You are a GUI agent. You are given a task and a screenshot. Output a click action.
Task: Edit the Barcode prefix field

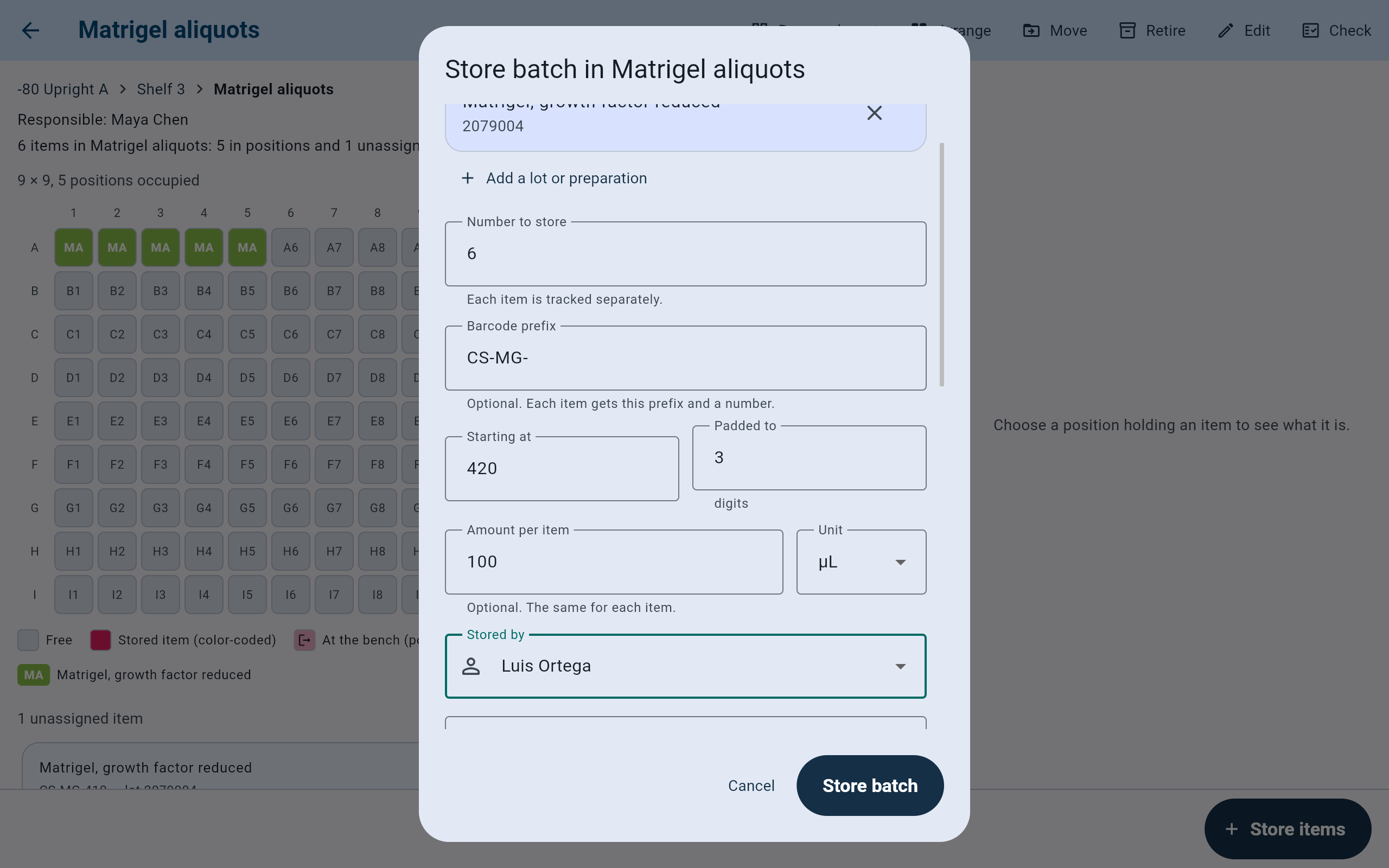(x=685, y=358)
